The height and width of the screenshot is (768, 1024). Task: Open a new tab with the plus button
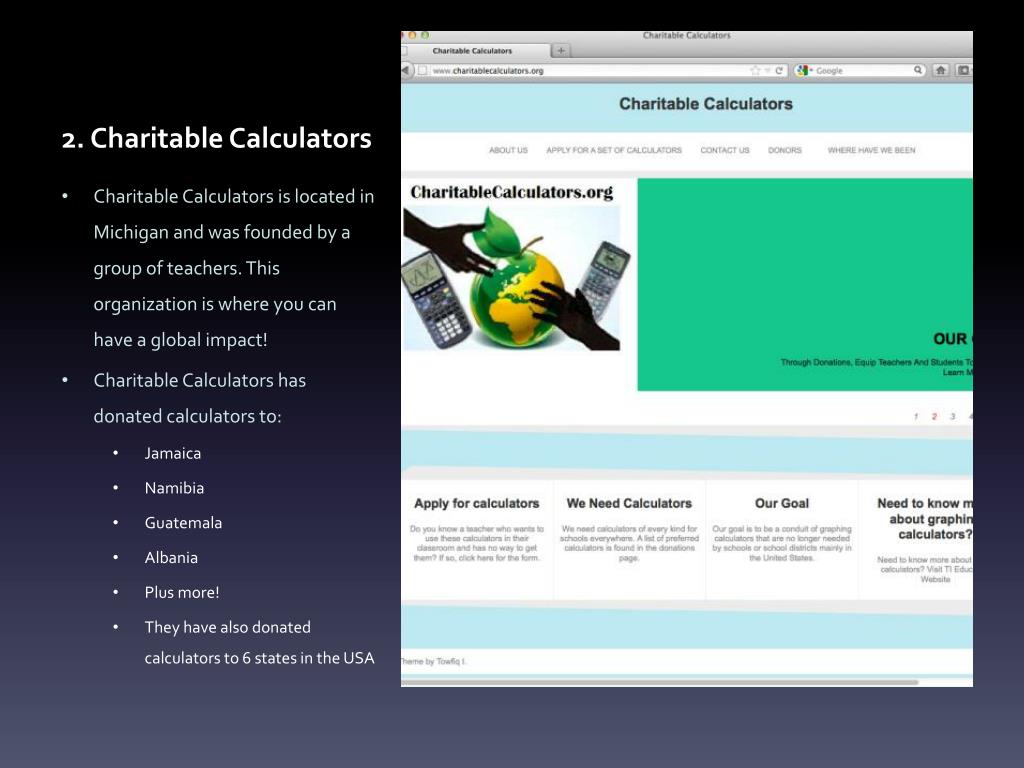(x=561, y=50)
